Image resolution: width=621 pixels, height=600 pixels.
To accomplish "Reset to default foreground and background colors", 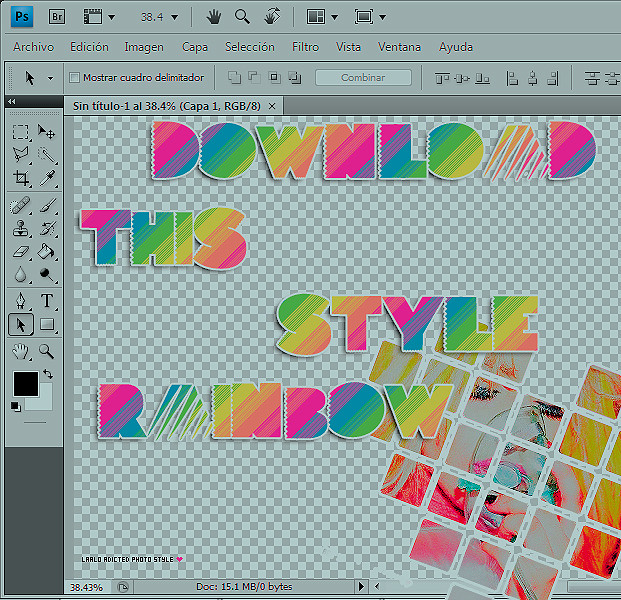I will pos(15,406).
